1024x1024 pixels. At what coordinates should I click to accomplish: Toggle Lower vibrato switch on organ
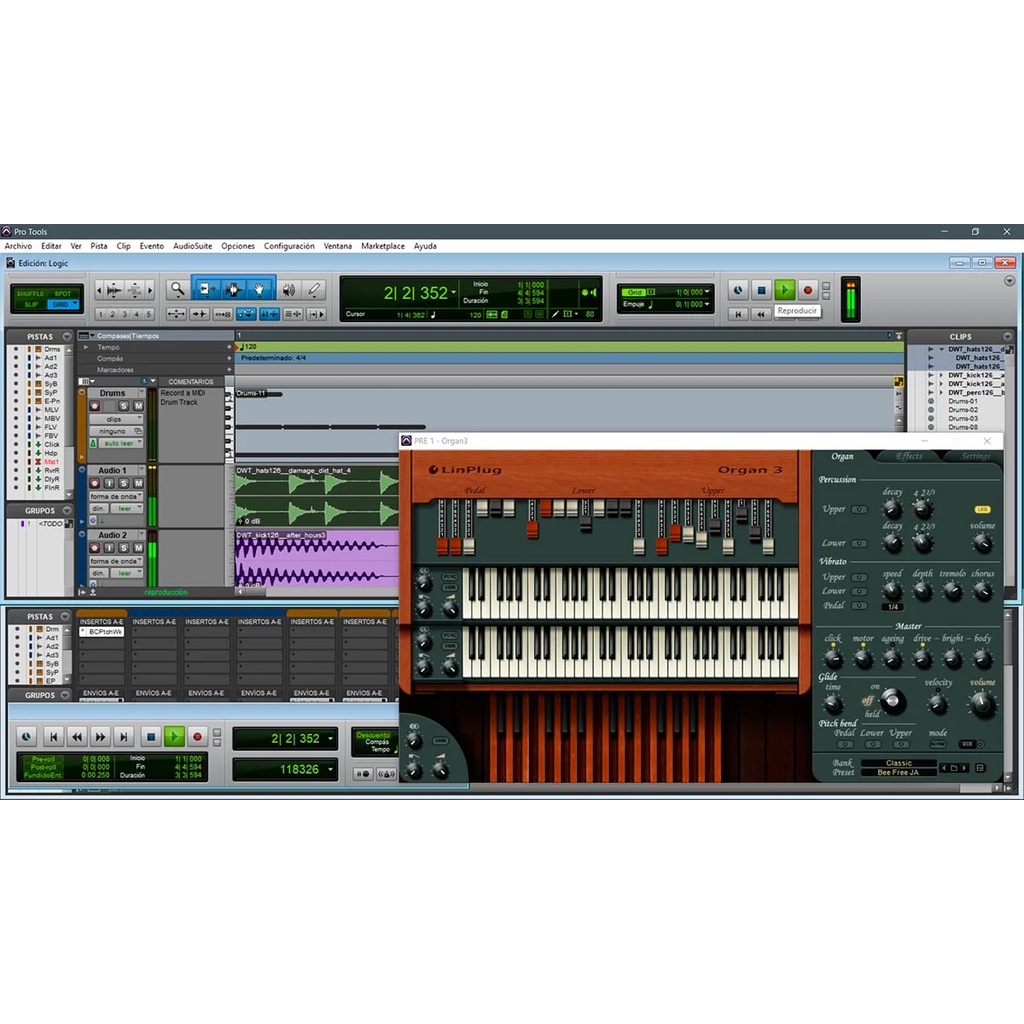pos(859,592)
